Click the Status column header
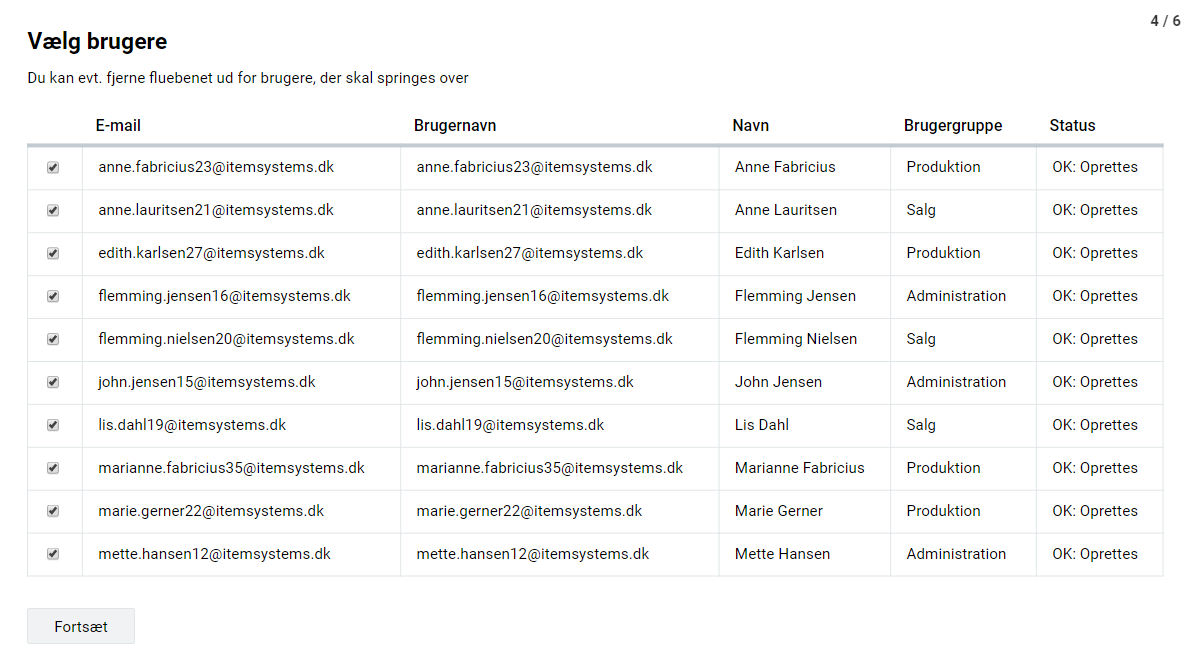Viewport: 1197px width, 672px height. pos(1072,126)
